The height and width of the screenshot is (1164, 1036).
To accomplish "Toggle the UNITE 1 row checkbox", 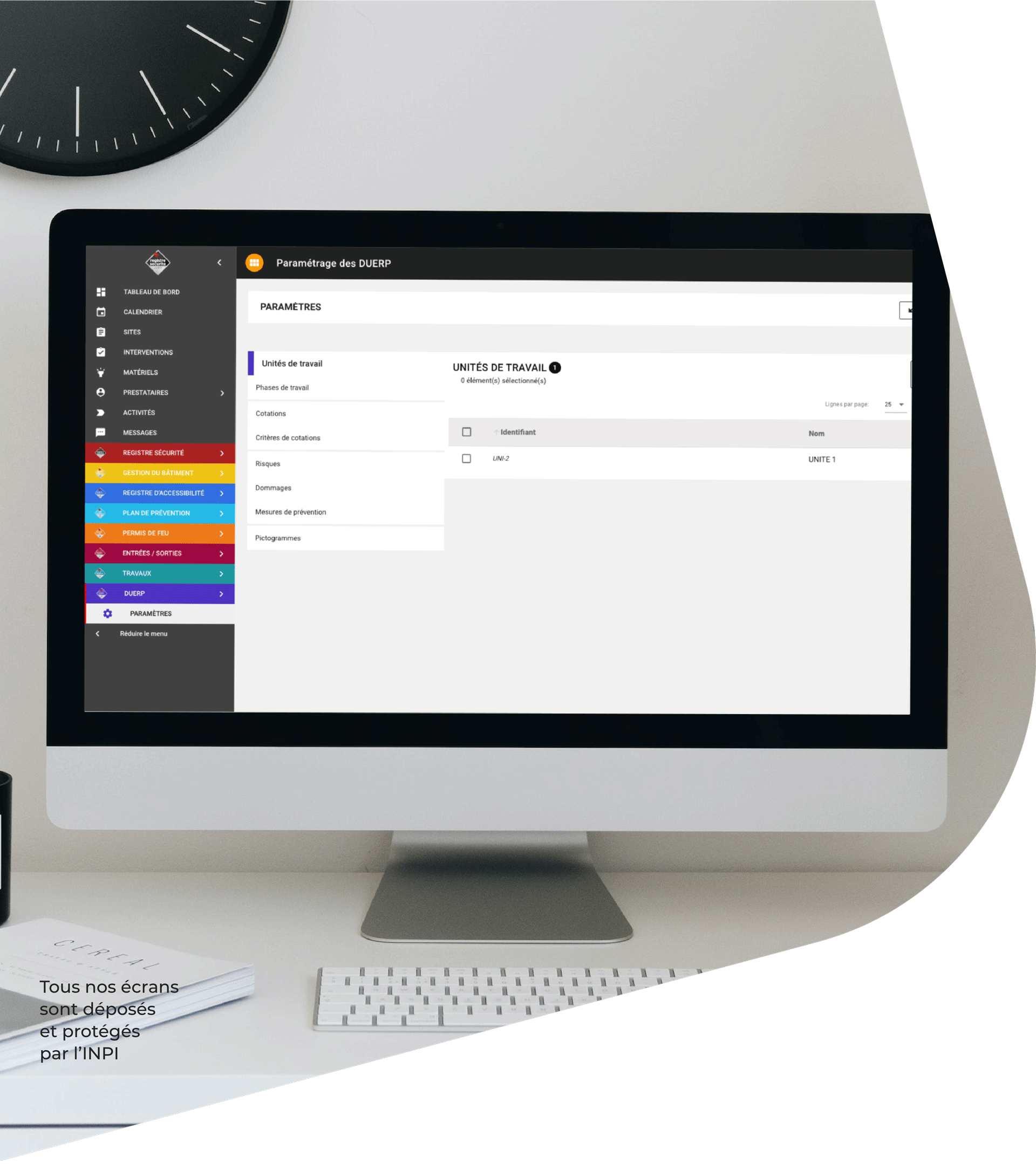I will (x=467, y=458).
